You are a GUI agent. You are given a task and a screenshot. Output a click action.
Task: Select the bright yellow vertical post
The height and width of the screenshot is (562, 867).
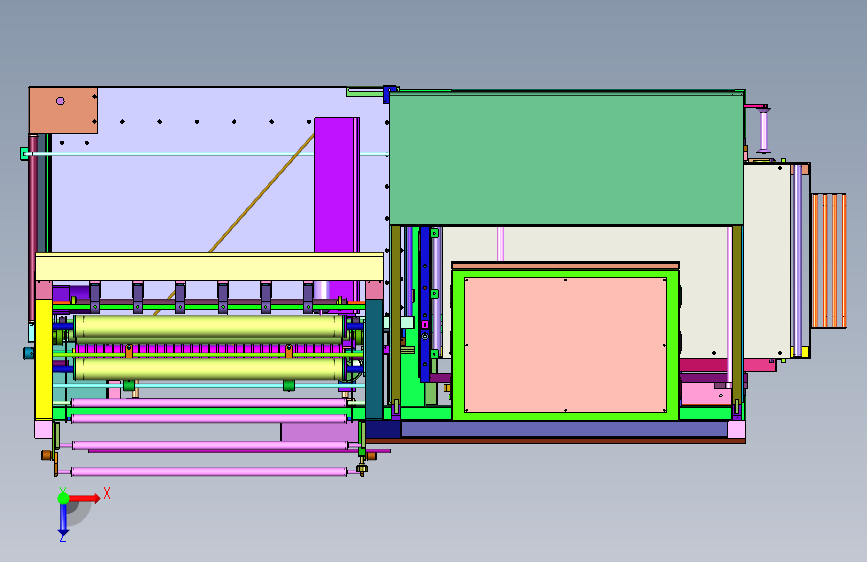click(44, 360)
